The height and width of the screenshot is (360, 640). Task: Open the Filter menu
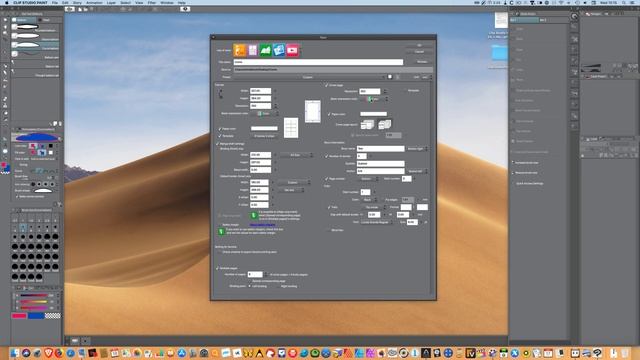pos(152,2)
